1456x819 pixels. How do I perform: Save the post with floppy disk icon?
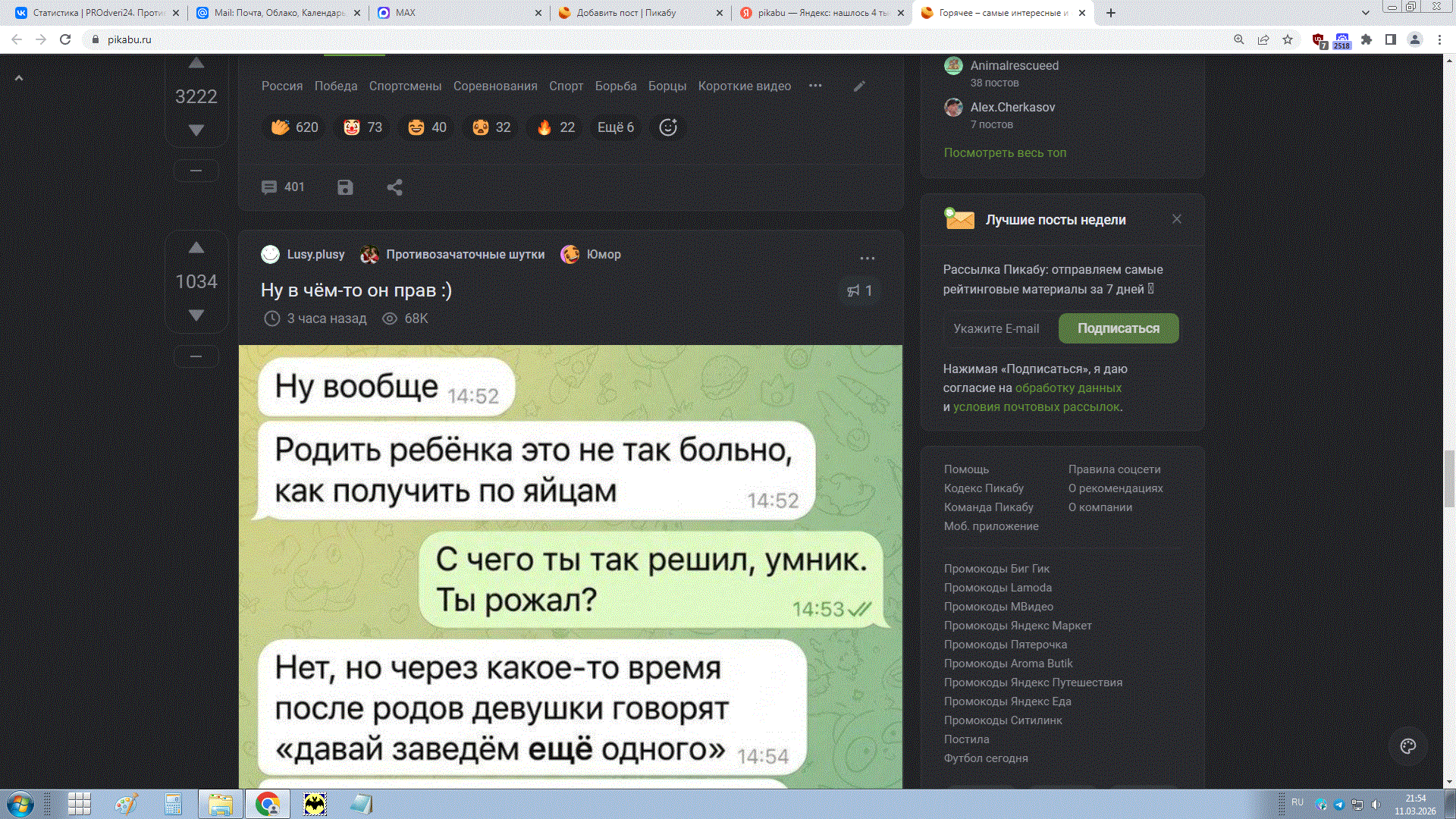[x=345, y=187]
